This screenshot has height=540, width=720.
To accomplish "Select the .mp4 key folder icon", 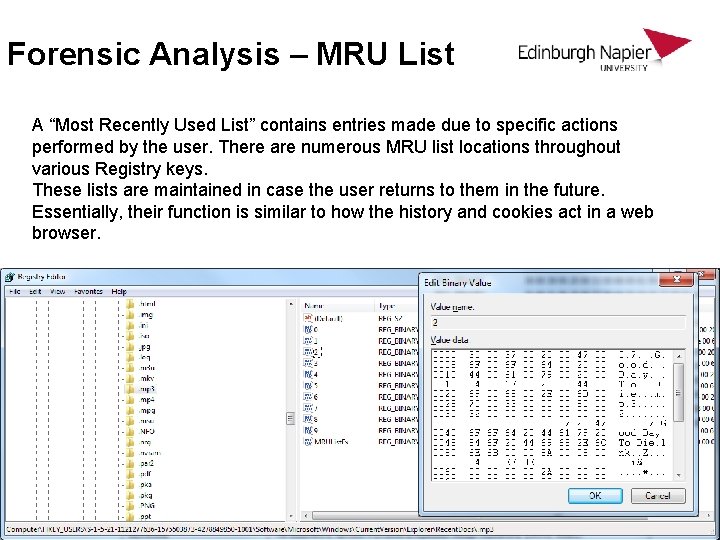I will coord(130,399).
